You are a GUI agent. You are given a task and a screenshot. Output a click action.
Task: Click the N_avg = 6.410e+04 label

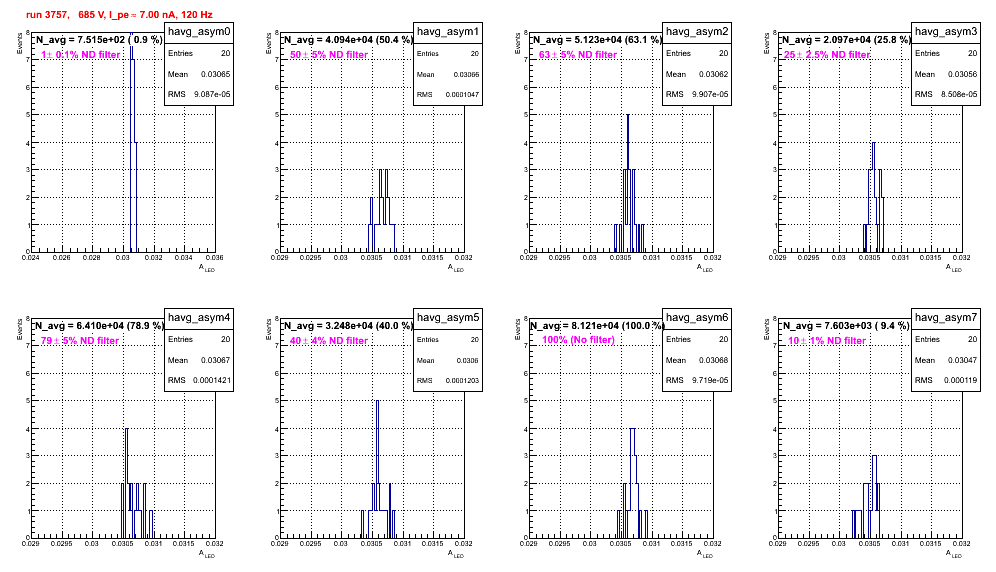(x=98, y=326)
